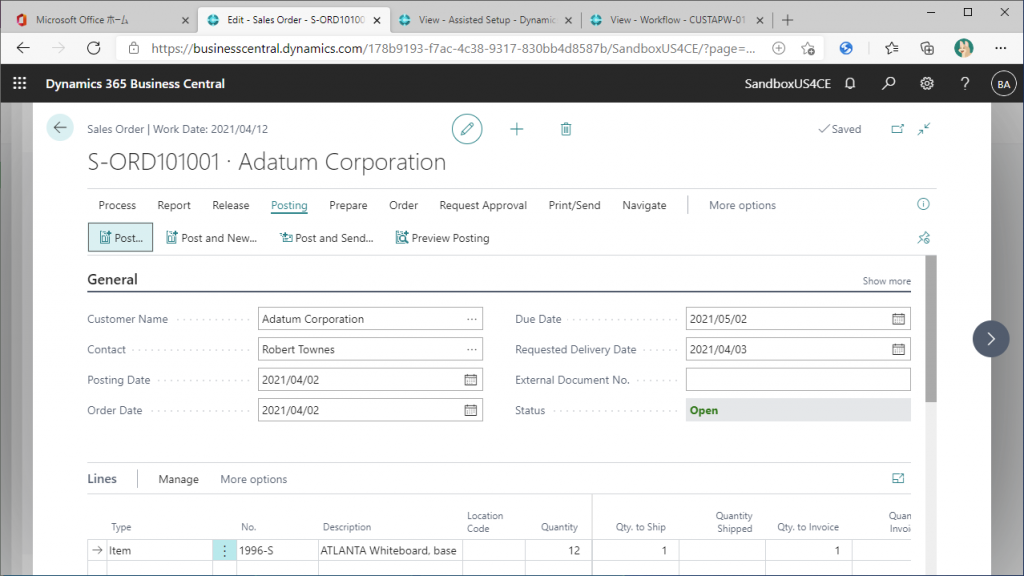
Task: Open the Posting Date calendar picker
Action: [470, 380]
